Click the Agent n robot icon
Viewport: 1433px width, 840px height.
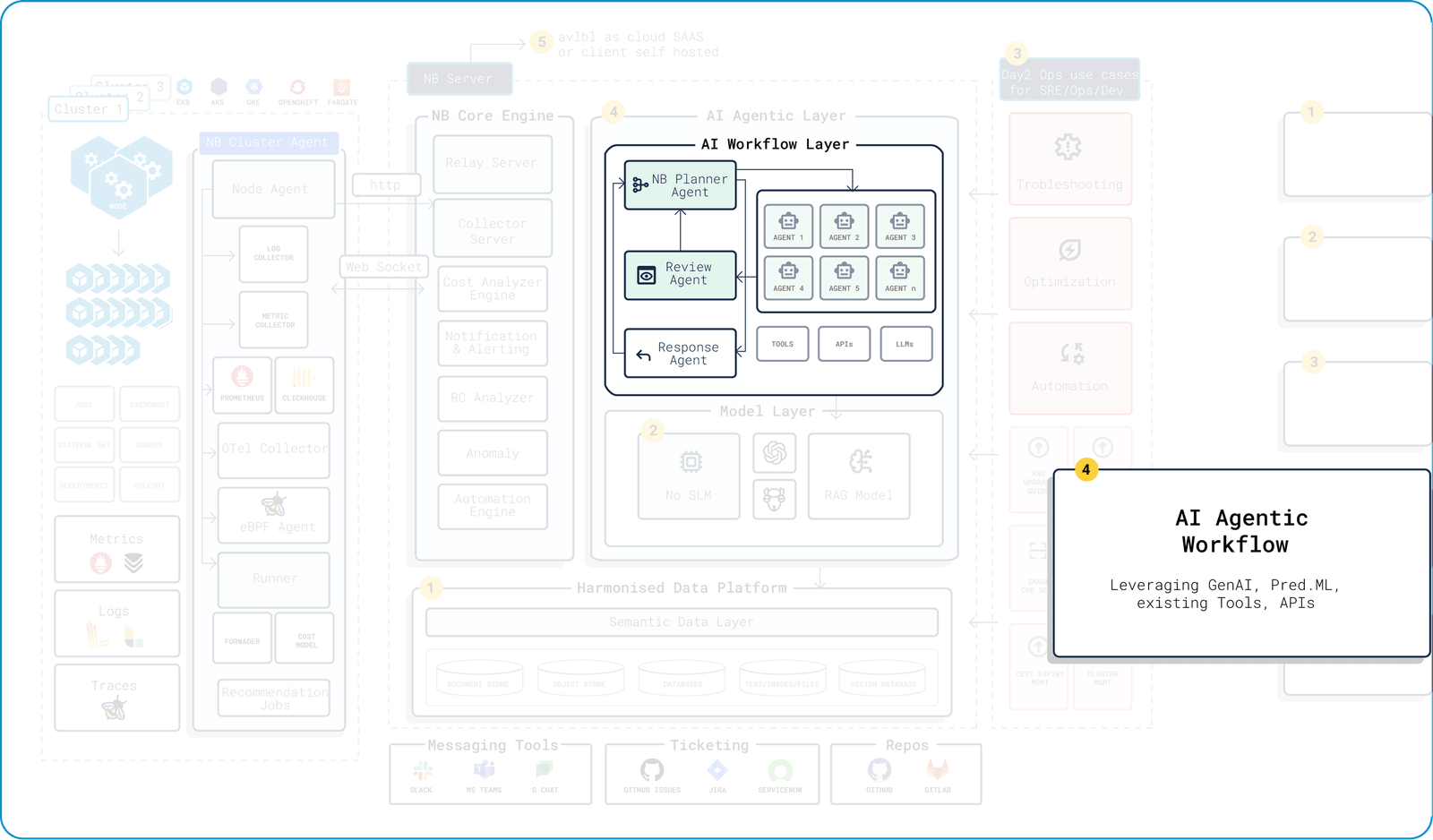(900, 271)
